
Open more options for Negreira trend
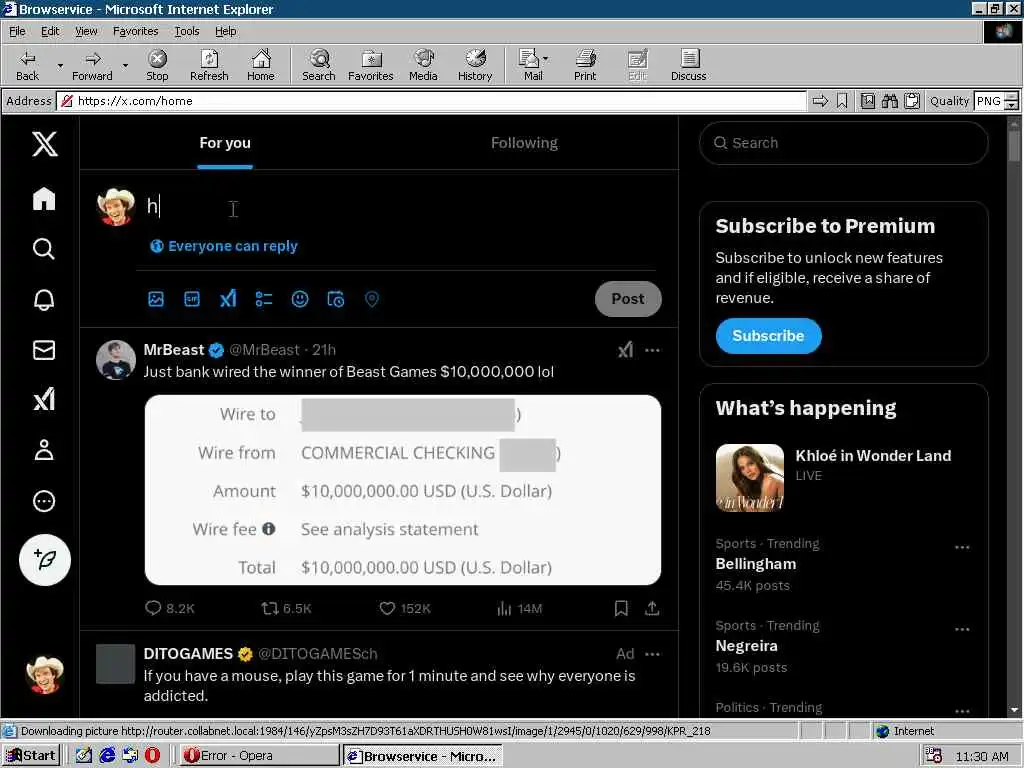(x=962, y=630)
